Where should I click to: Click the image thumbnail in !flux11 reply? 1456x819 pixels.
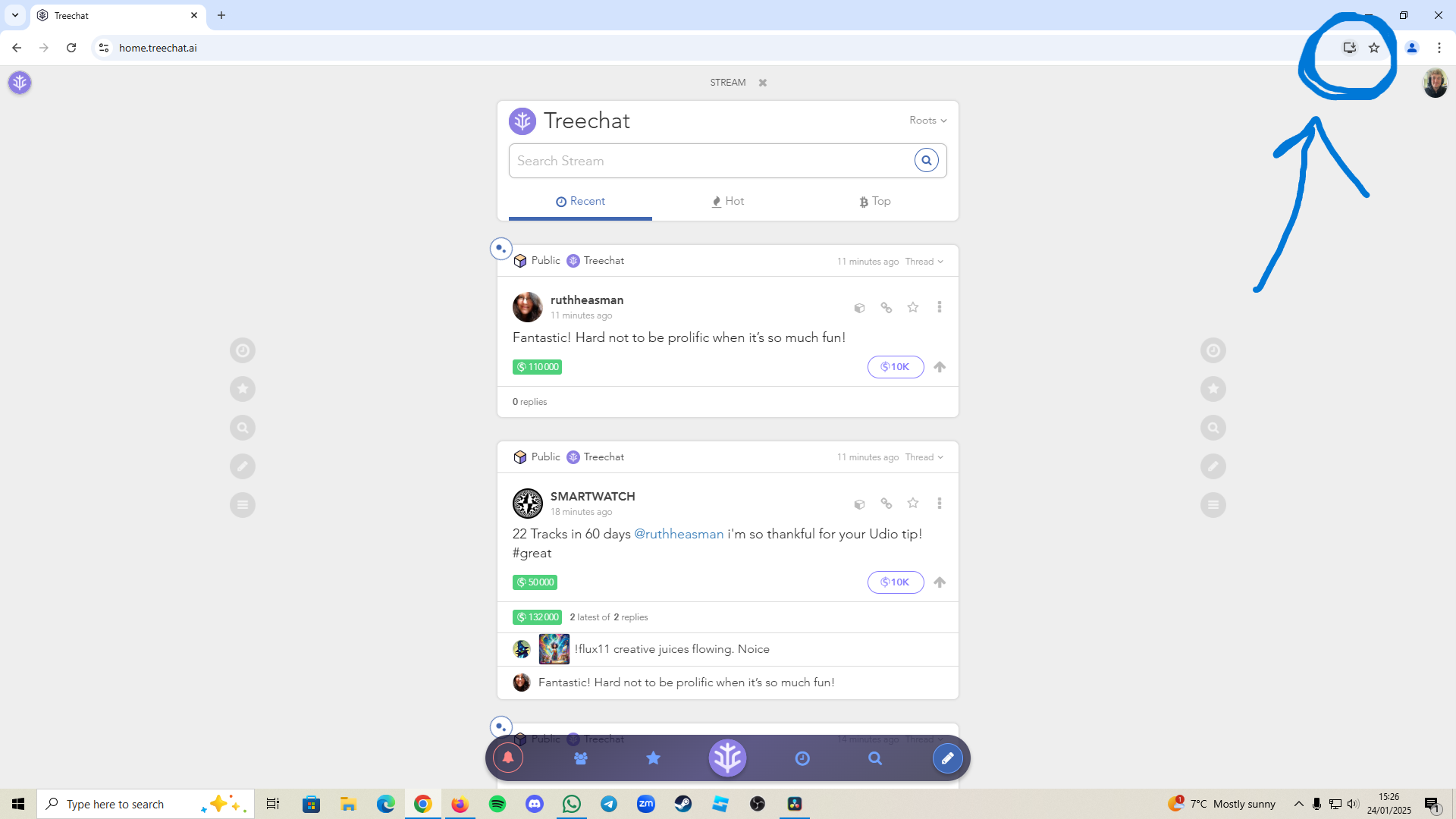coord(554,649)
